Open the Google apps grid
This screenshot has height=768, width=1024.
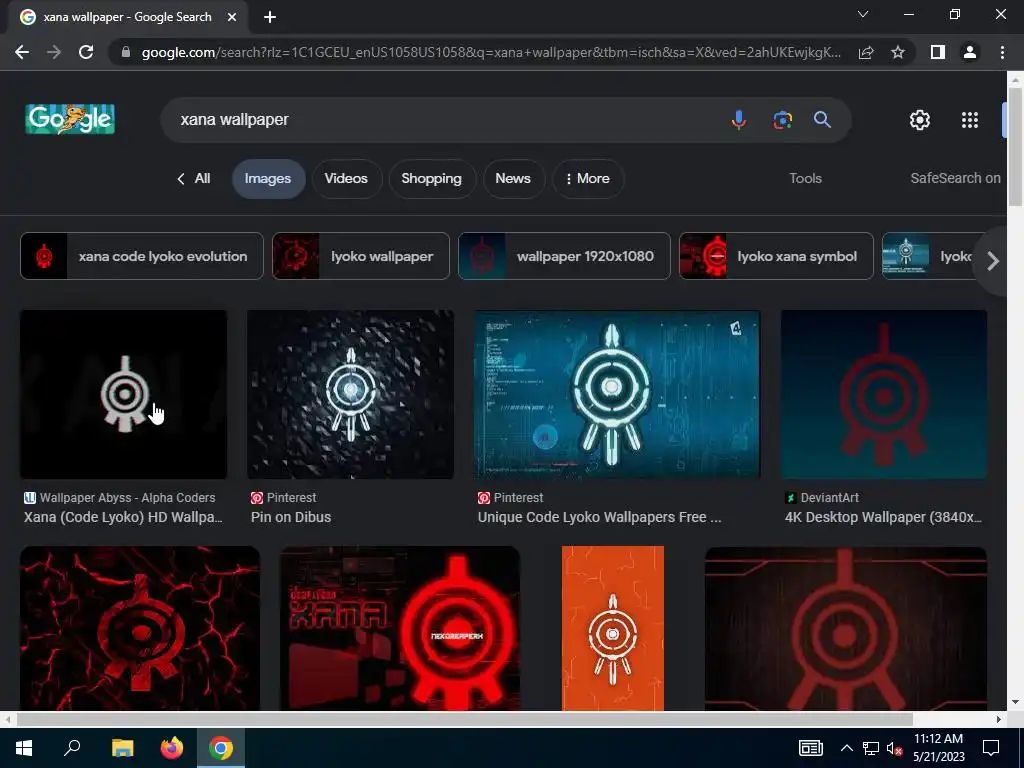point(970,120)
